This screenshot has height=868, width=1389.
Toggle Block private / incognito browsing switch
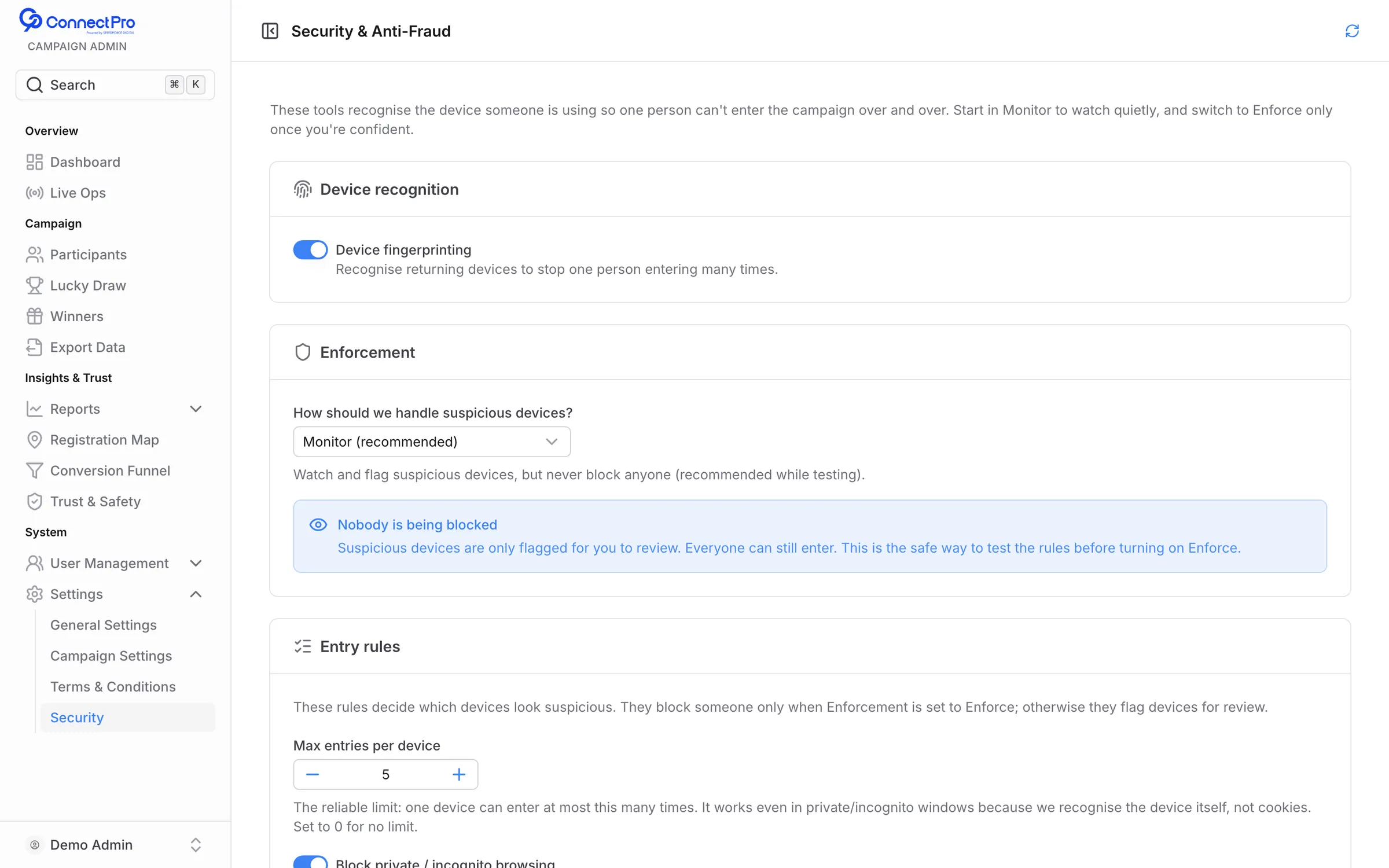(x=310, y=862)
